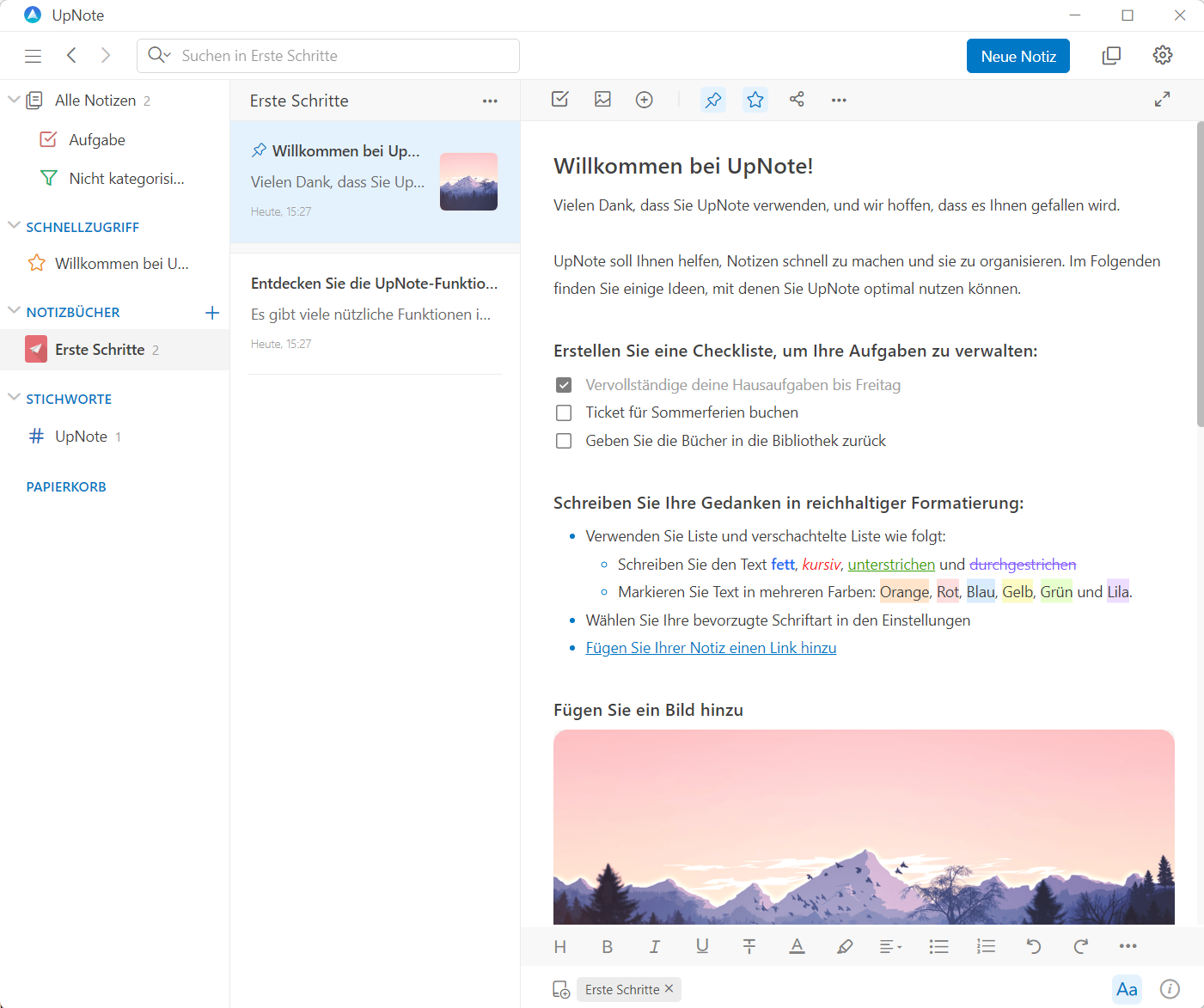This screenshot has width=1204, height=1008.
Task: Select the Willkommen bei UpNote note card
Action: coord(375,181)
